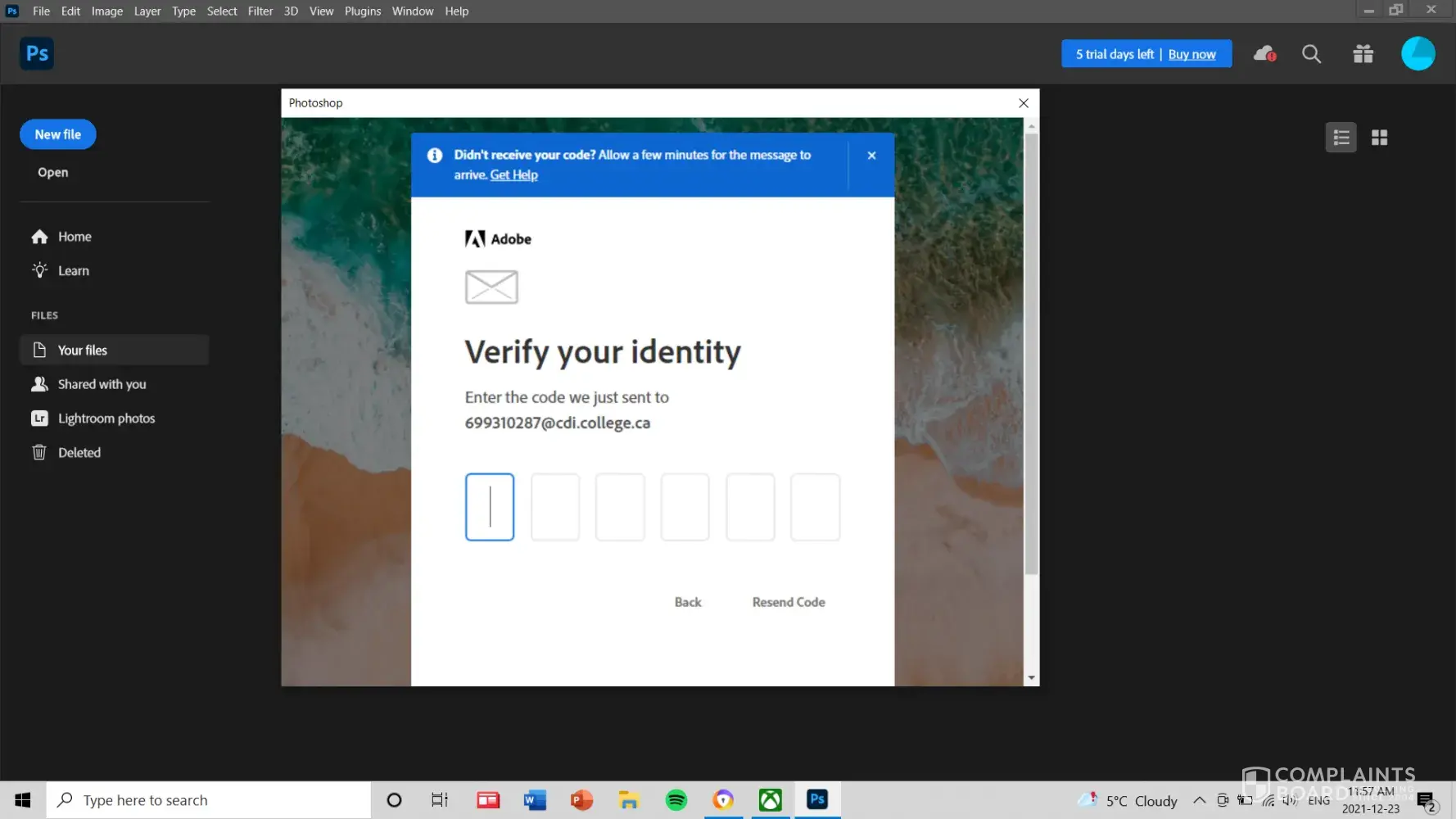Click the Get Help link
This screenshot has width=1456, height=819.
[513, 175]
